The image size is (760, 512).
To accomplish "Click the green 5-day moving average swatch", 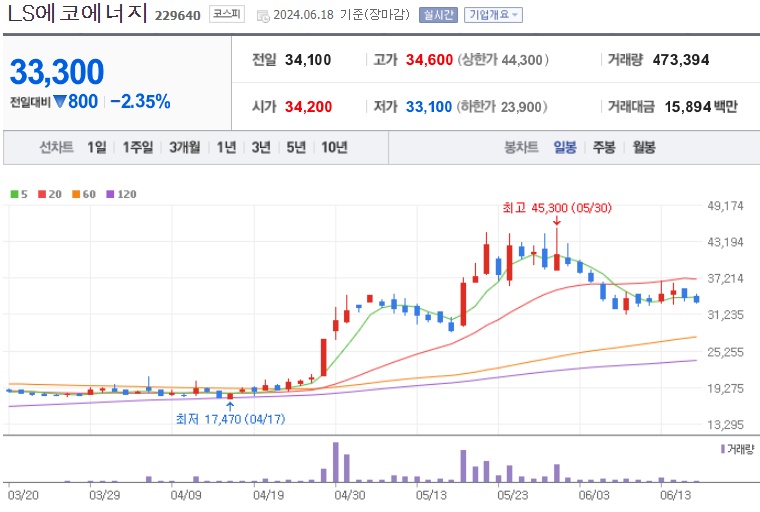I will [14, 194].
